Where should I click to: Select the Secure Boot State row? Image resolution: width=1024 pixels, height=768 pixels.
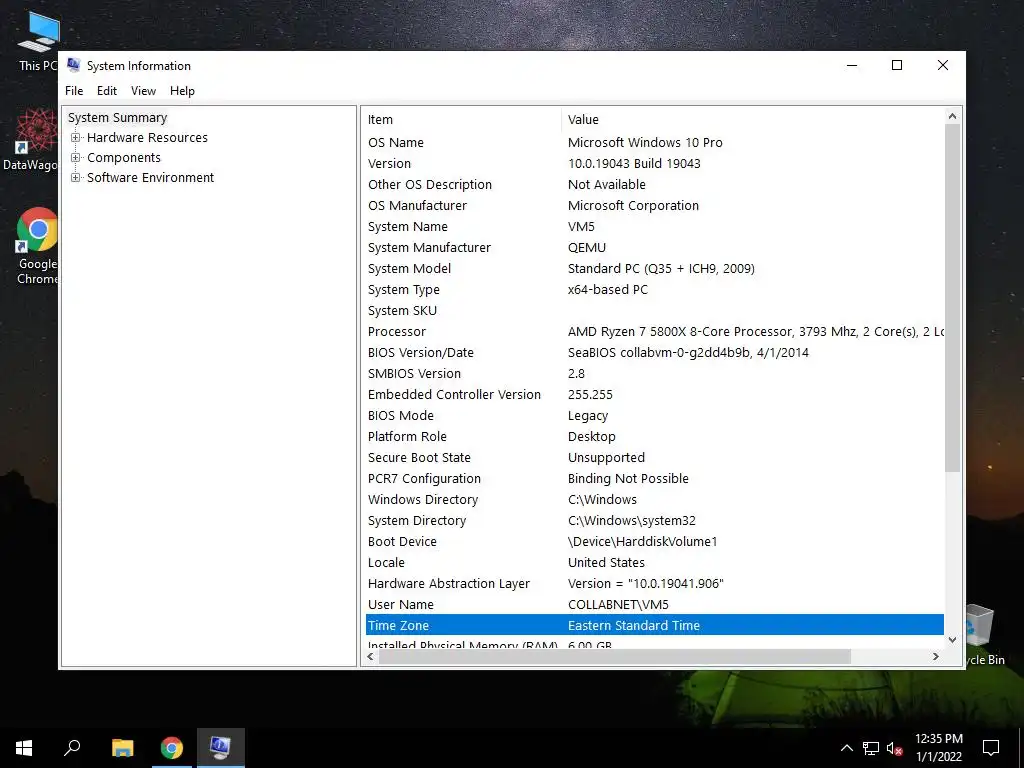(654, 457)
